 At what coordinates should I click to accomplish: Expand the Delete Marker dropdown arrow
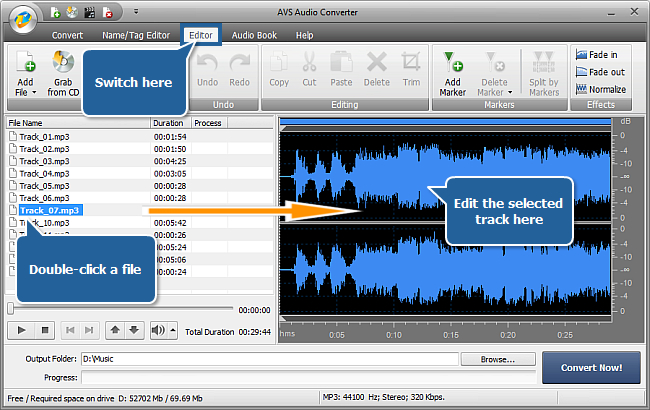(510, 92)
